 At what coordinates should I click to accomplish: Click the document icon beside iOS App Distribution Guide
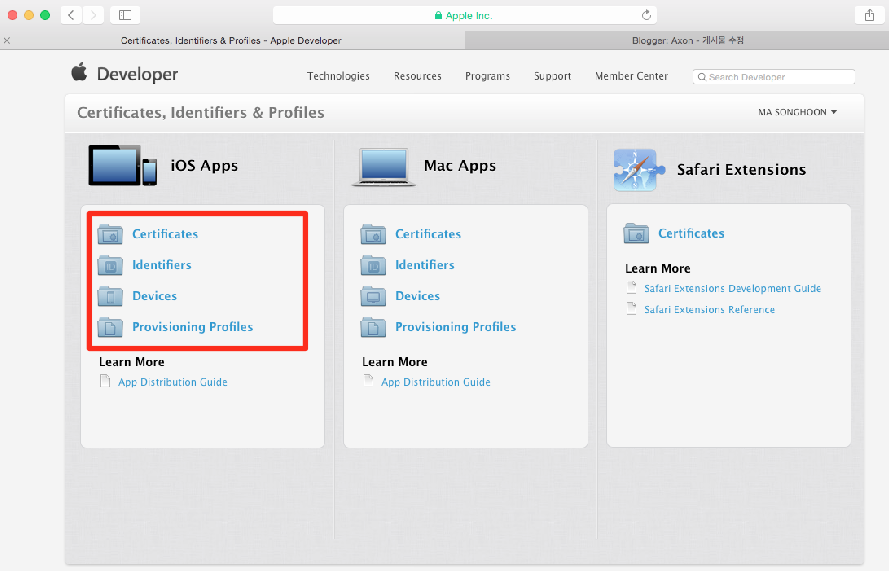(x=105, y=380)
